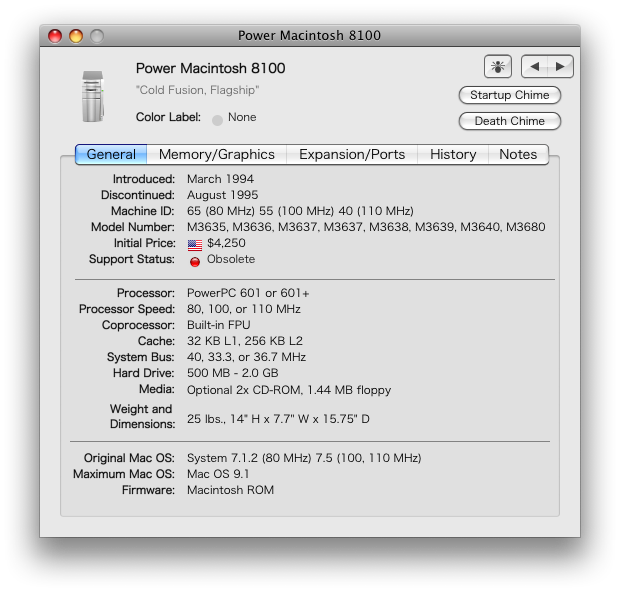Go to next model with right arrow
The image size is (620, 592).
tap(560, 66)
